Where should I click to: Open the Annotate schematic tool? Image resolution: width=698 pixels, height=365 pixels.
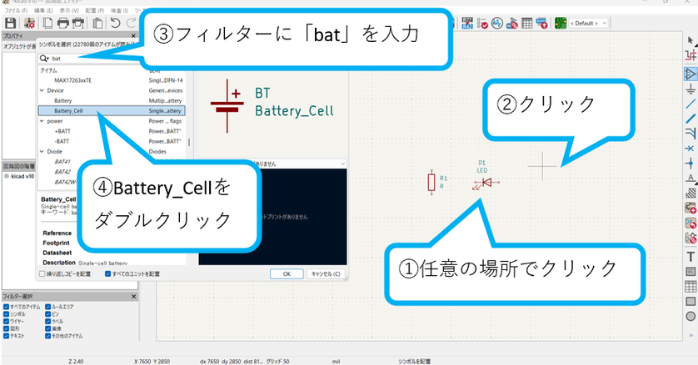pyautogui.click(x=467, y=23)
